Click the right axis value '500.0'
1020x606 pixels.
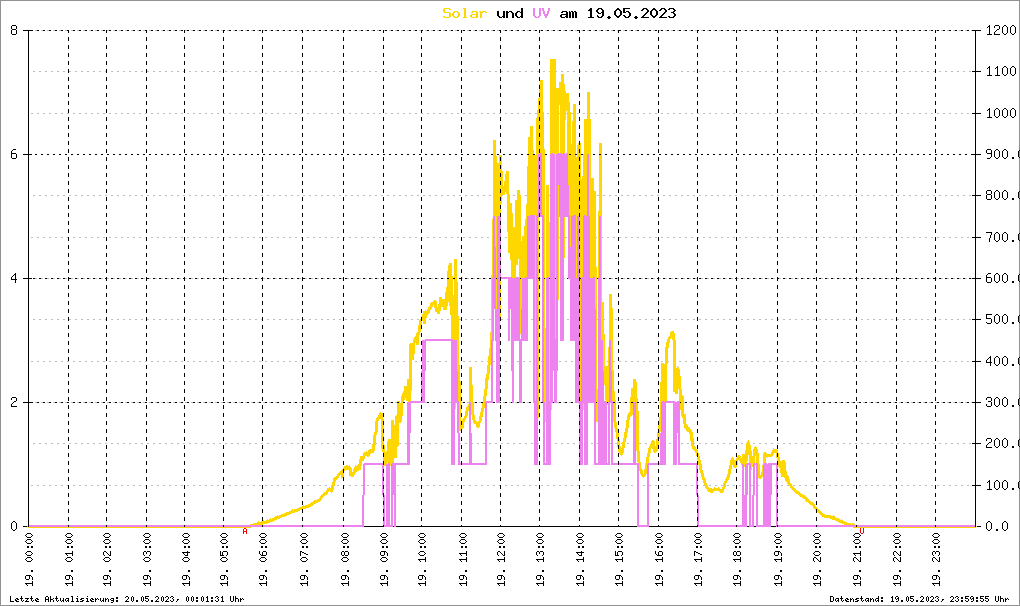[x=1002, y=319]
